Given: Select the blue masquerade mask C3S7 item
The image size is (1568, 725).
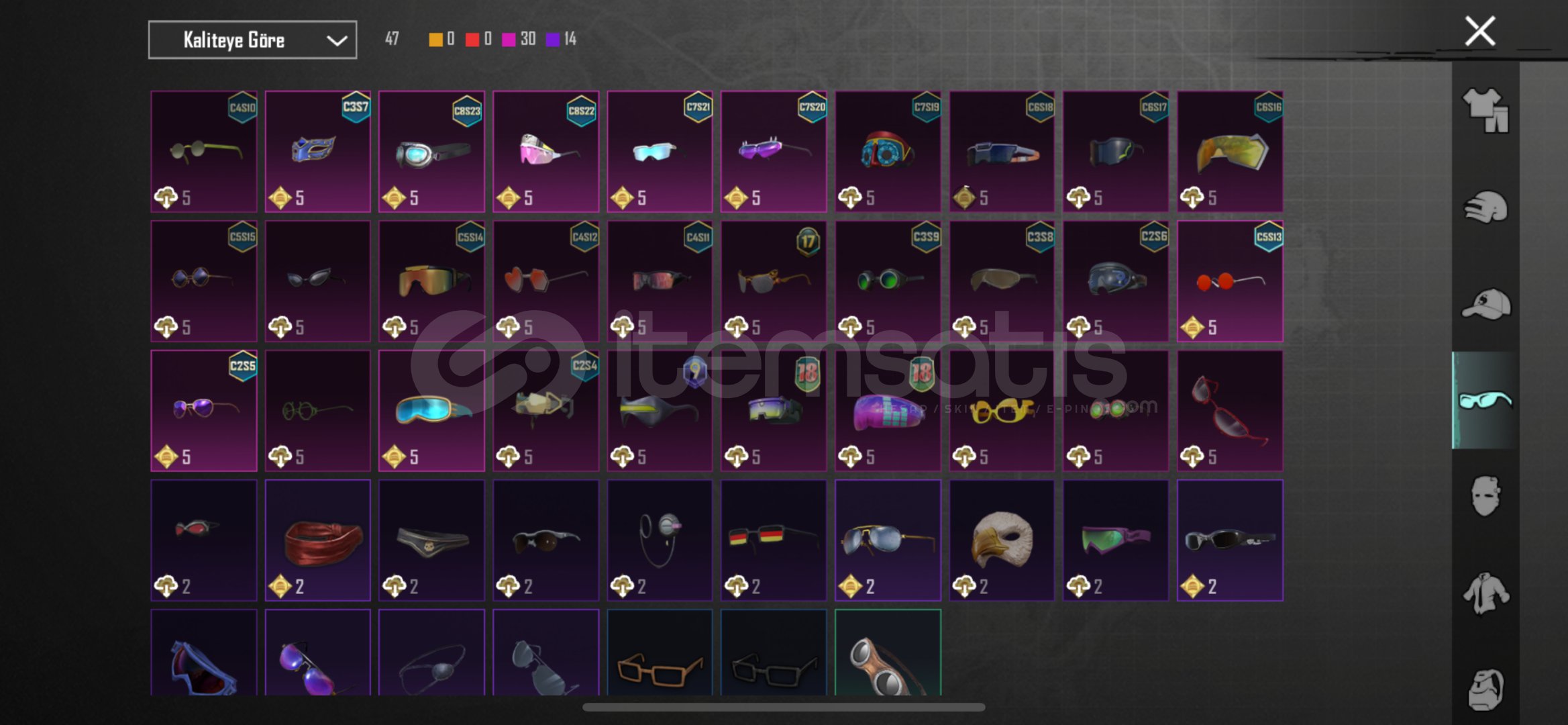Looking at the screenshot, I should (317, 152).
